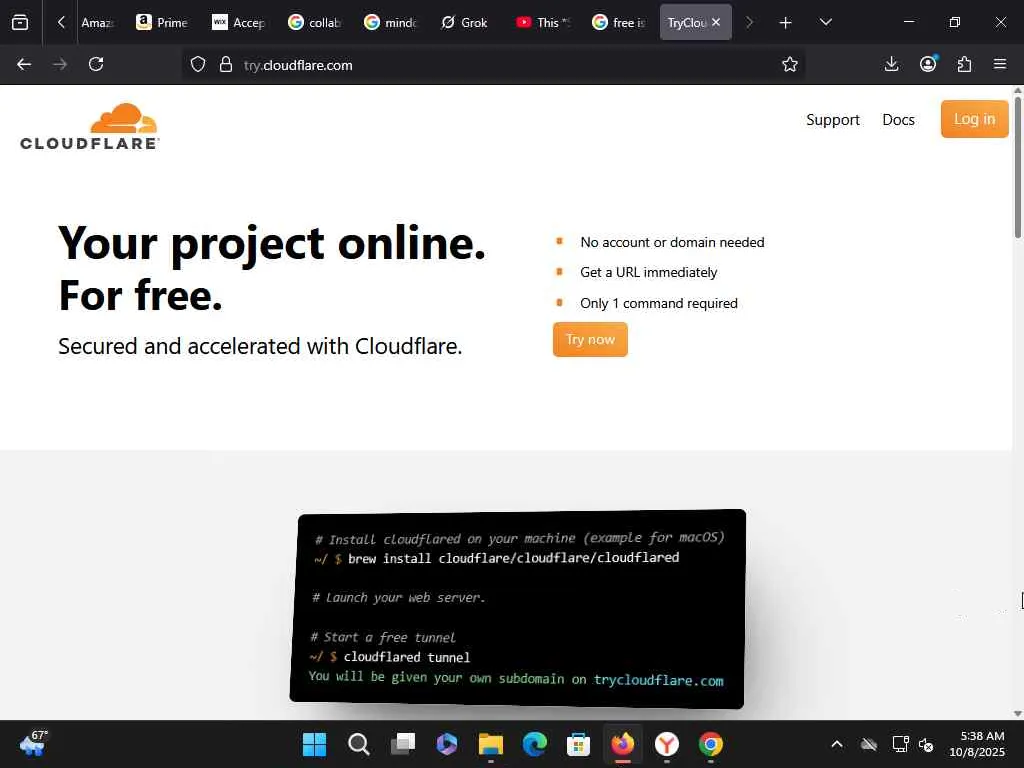Open Yandex Browser from the taskbar
Screen dimensions: 1024x768
tap(667, 744)
